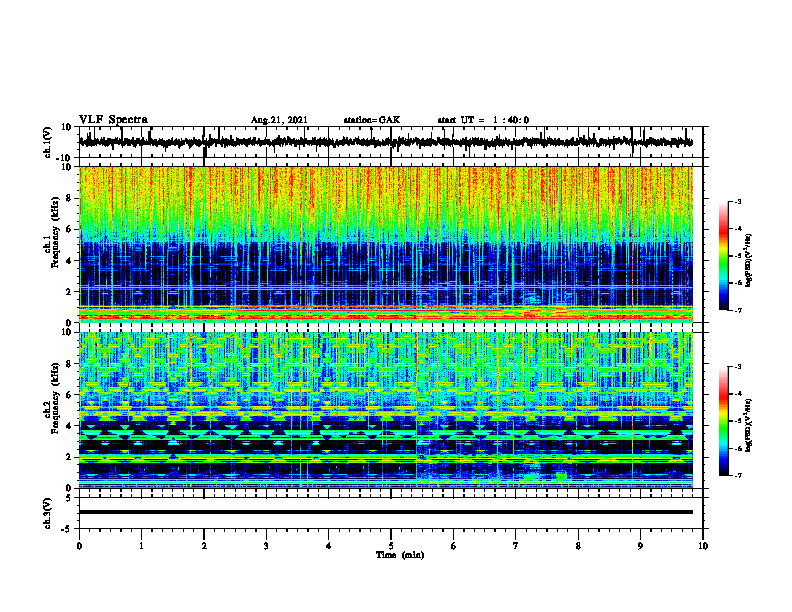Click the ch.1 frequency tick label "8"
Image resolution: width=792 pixels, height=612 pixels.
coord(69,198)
